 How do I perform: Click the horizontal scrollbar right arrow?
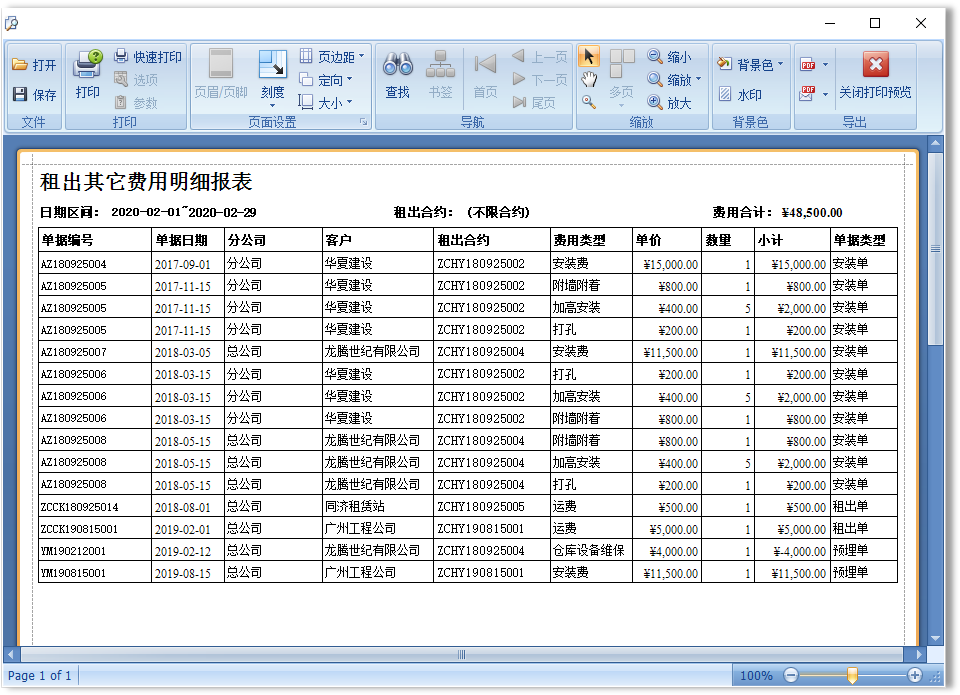tap(920, 655)
